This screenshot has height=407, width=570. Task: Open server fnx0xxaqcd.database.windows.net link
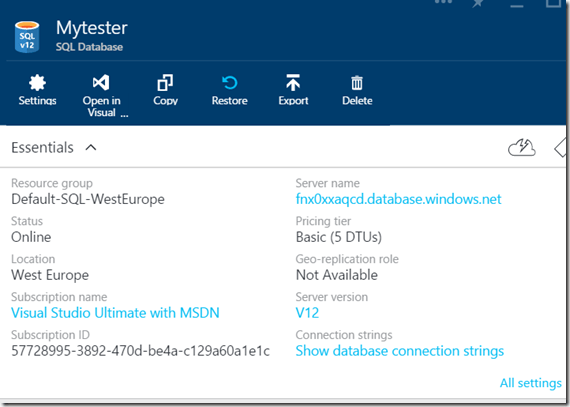coord(398,199)
